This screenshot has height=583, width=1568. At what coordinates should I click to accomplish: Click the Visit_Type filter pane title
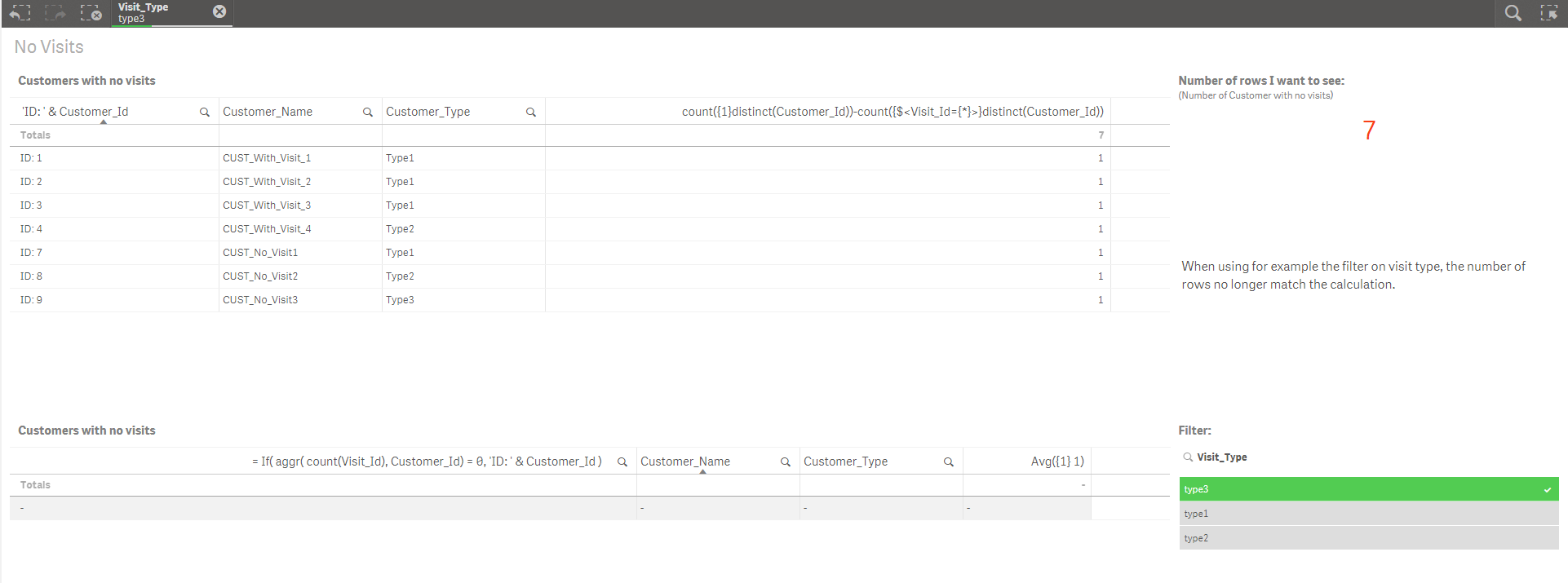point(1221,457)
